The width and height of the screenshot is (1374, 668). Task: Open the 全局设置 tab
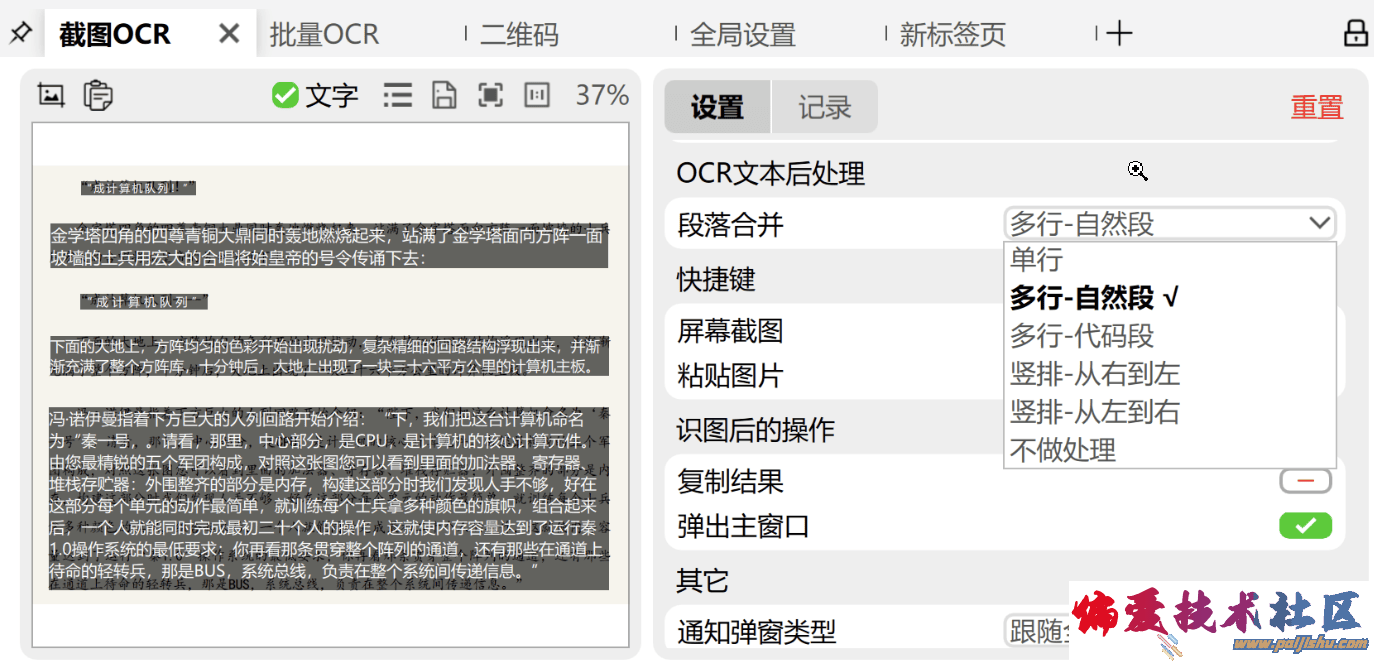[743, 35]
